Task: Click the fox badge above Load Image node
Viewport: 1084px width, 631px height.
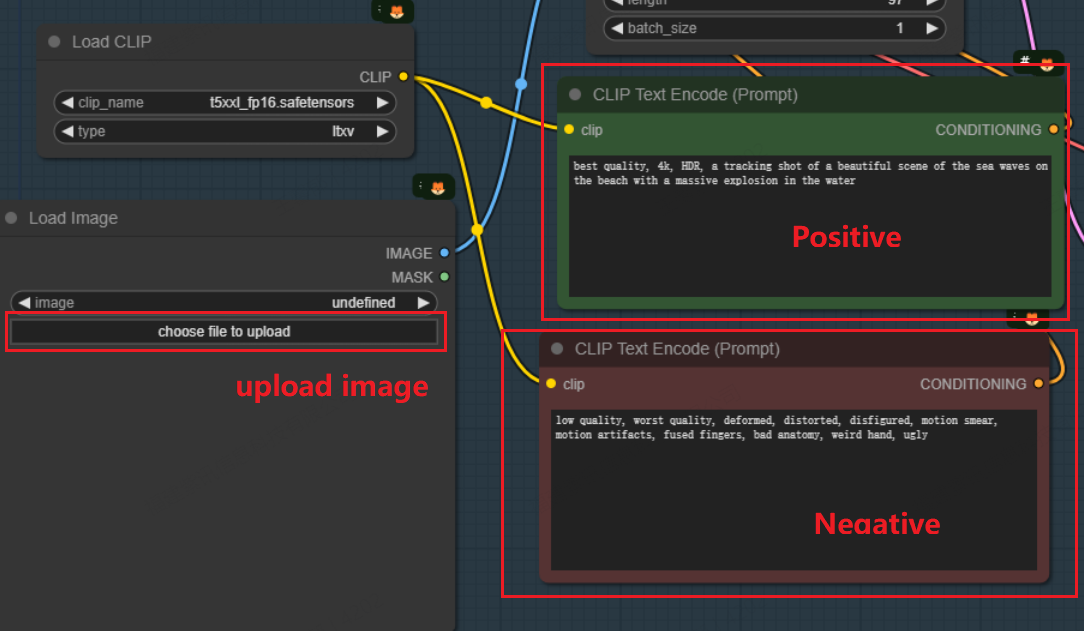Action: pyautogui.click(x=436, y=187)
